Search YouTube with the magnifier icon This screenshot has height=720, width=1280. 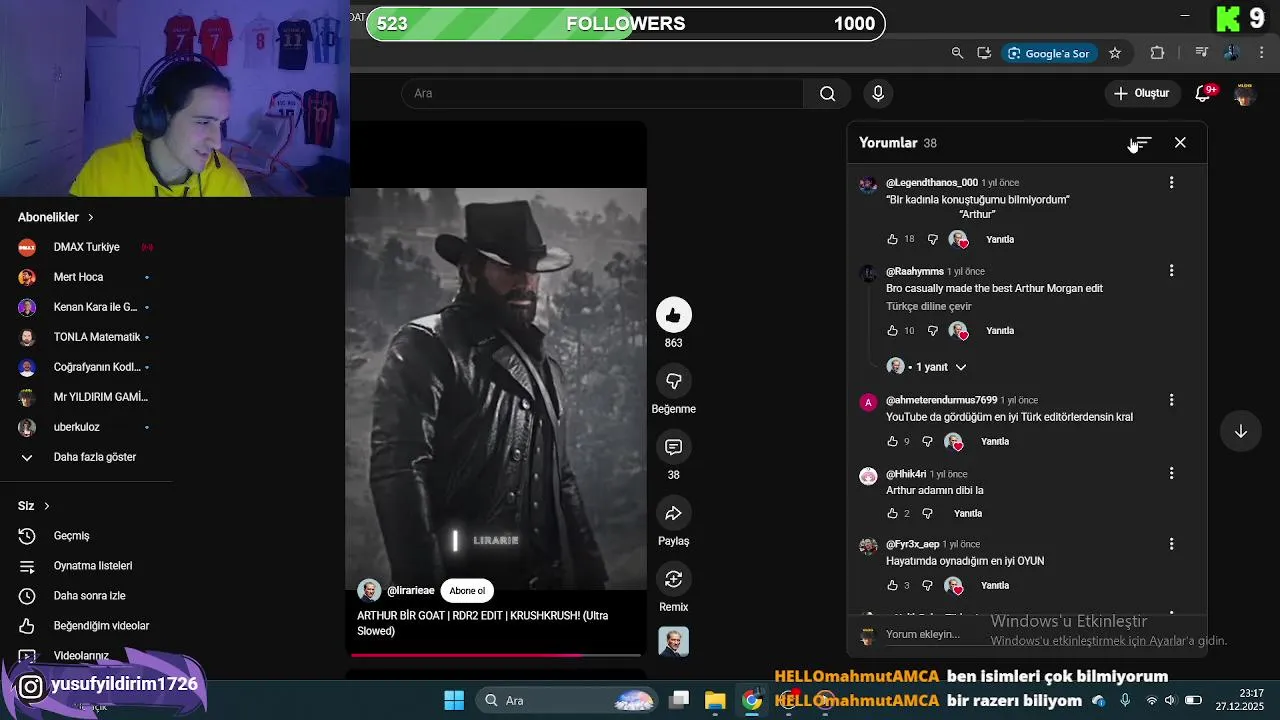click(827, 93)
